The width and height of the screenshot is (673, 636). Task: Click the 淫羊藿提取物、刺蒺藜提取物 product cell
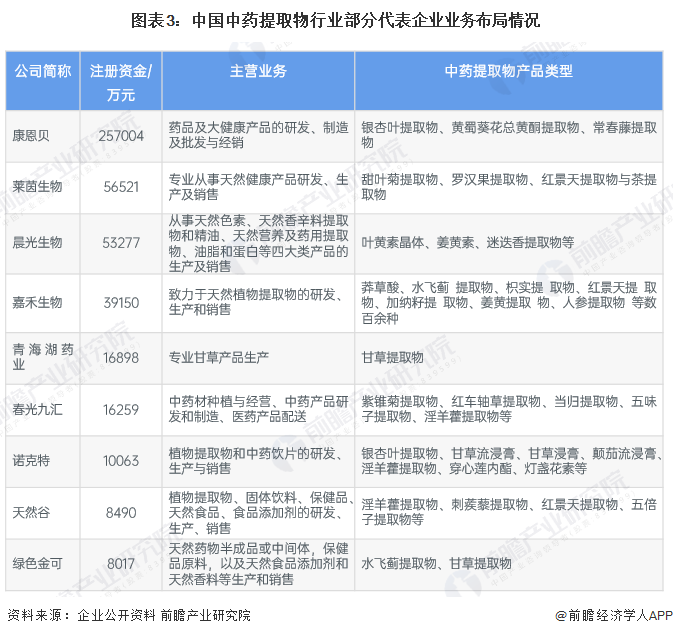pos(509,512)
